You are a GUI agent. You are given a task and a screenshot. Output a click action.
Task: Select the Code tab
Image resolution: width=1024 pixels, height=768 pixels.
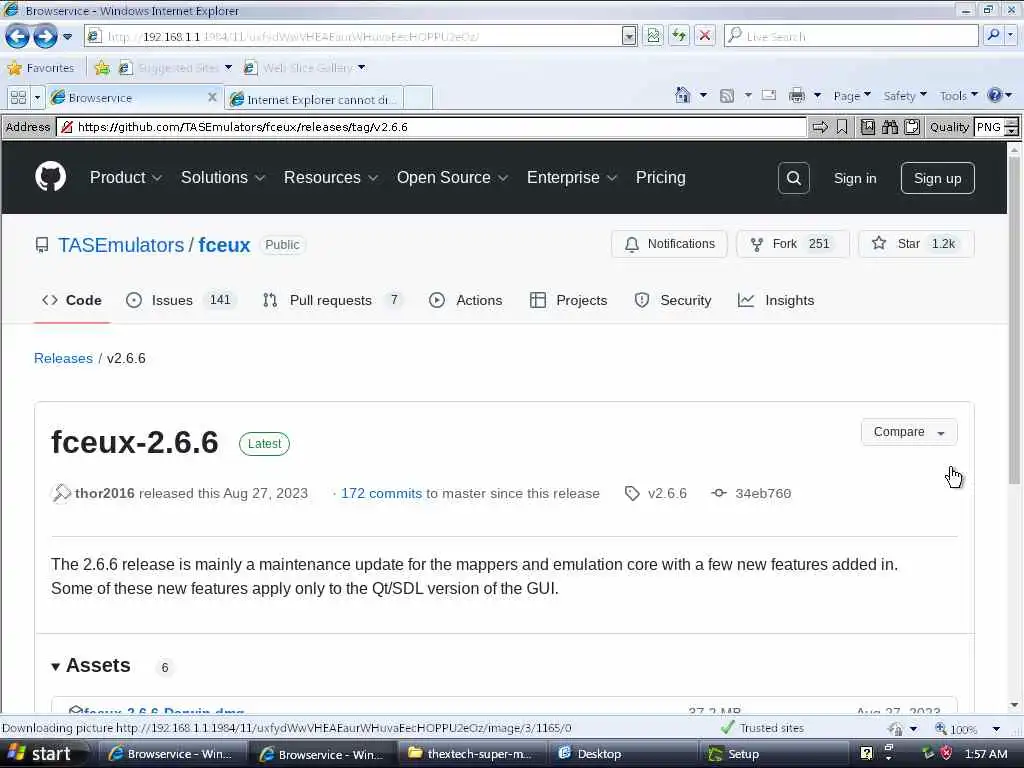point(72,300)
